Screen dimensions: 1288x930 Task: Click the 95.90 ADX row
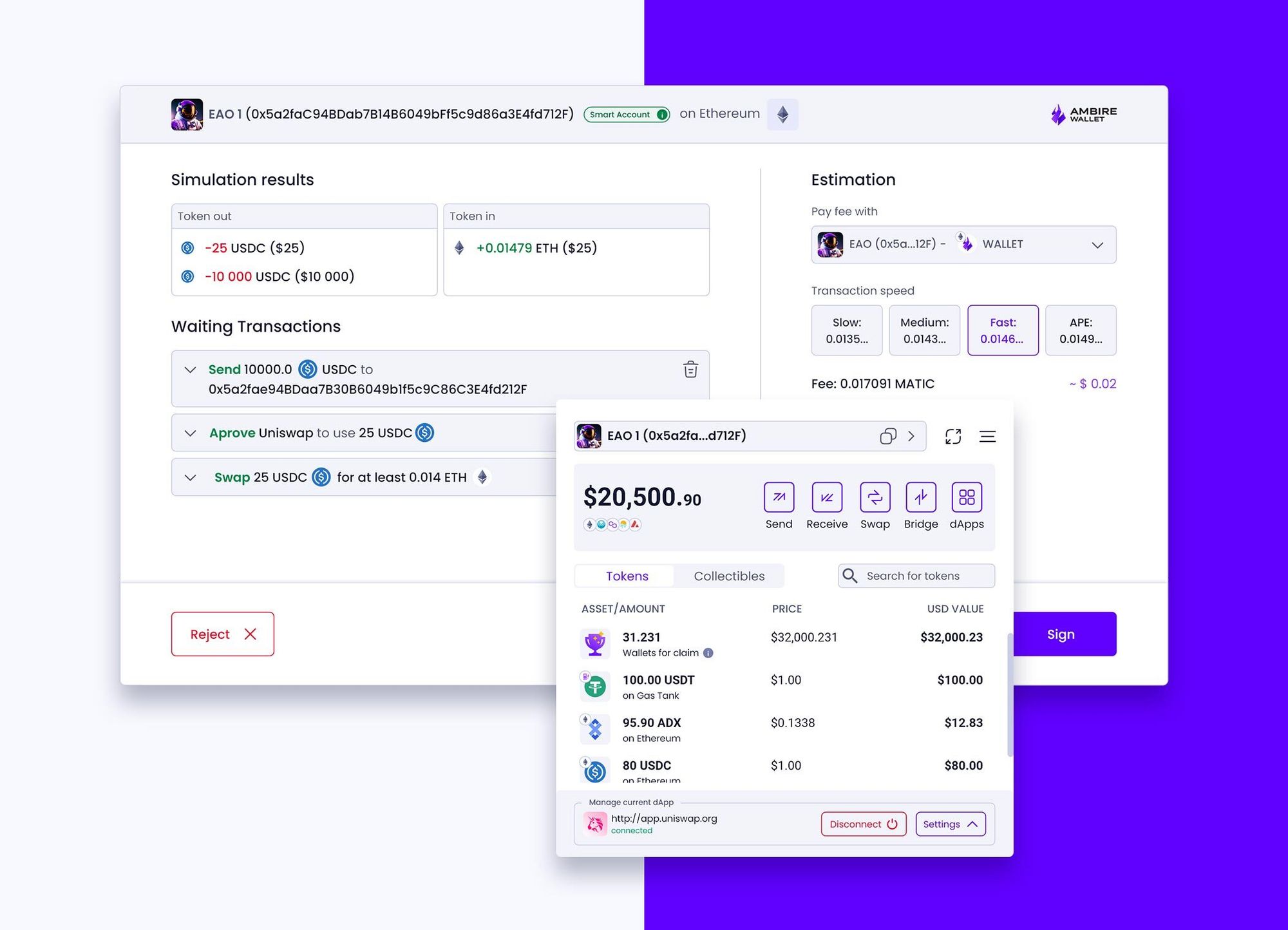782,729
